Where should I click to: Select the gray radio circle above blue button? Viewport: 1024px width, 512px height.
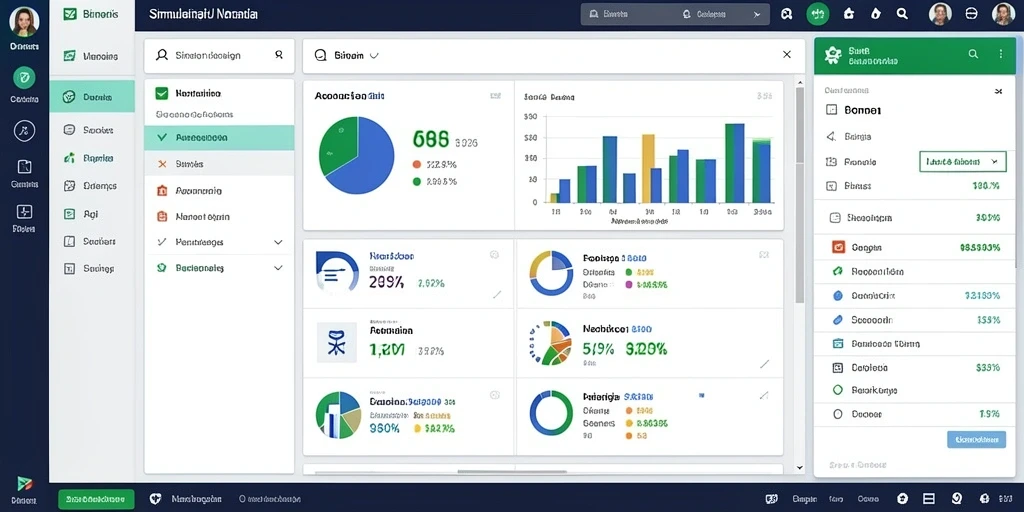tap(839, 414)
